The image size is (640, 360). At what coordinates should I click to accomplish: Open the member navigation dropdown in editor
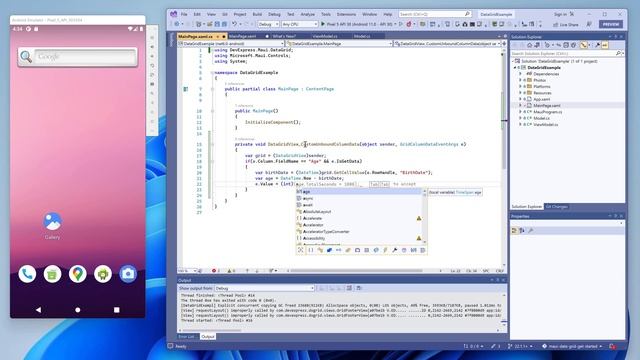[x=448, y=43]
